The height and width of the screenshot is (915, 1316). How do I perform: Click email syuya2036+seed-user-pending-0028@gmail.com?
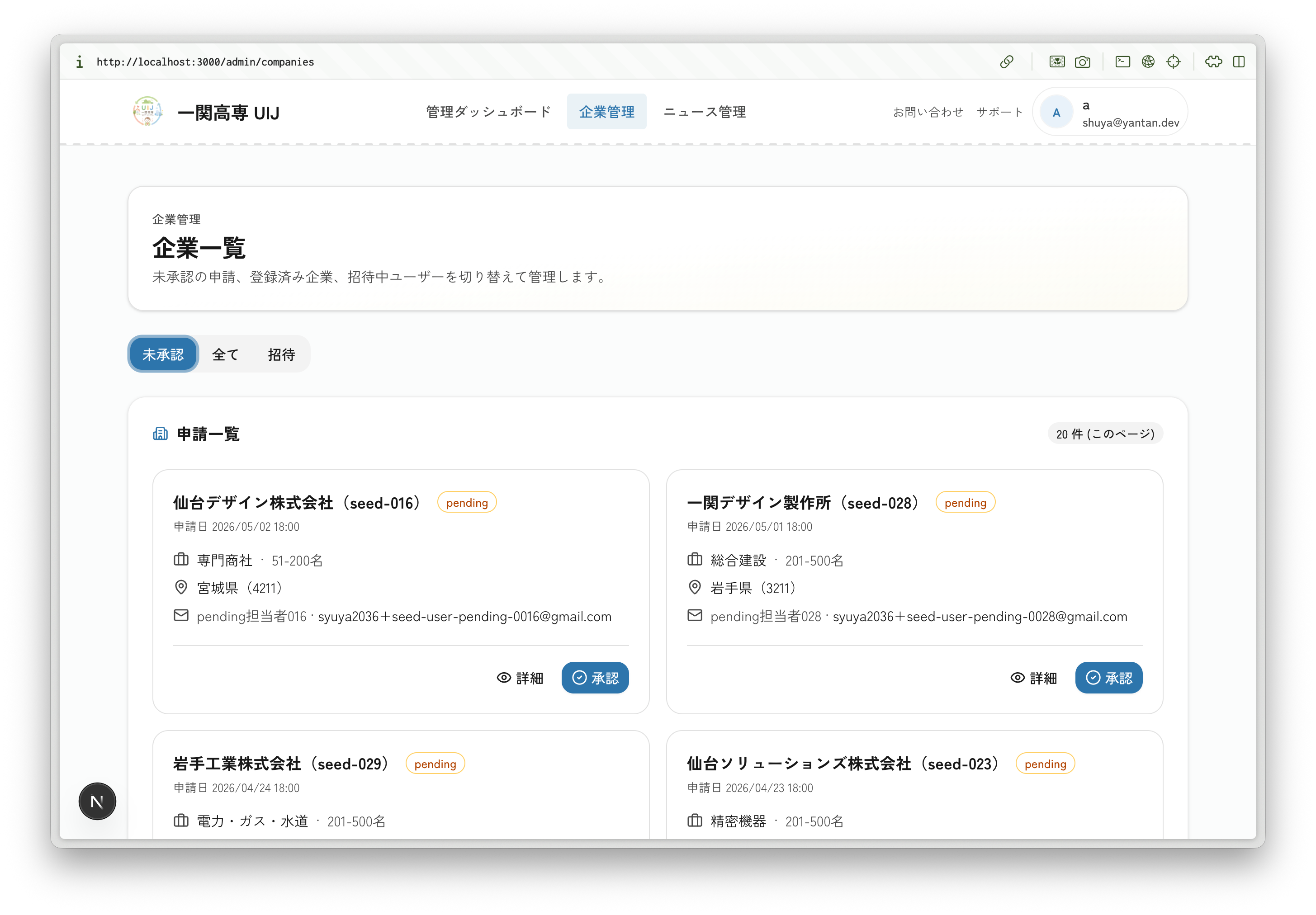[x=980, y=617]
